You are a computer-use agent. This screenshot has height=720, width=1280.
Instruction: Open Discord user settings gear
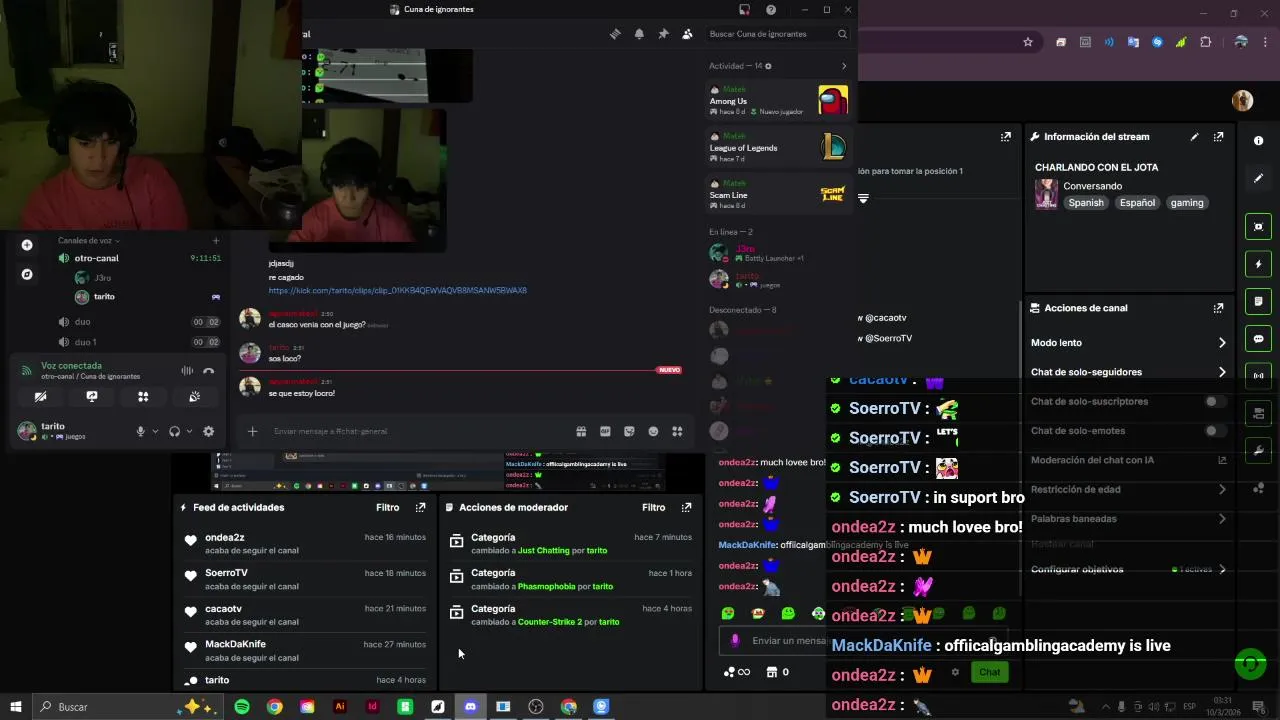tap(208, 431)
